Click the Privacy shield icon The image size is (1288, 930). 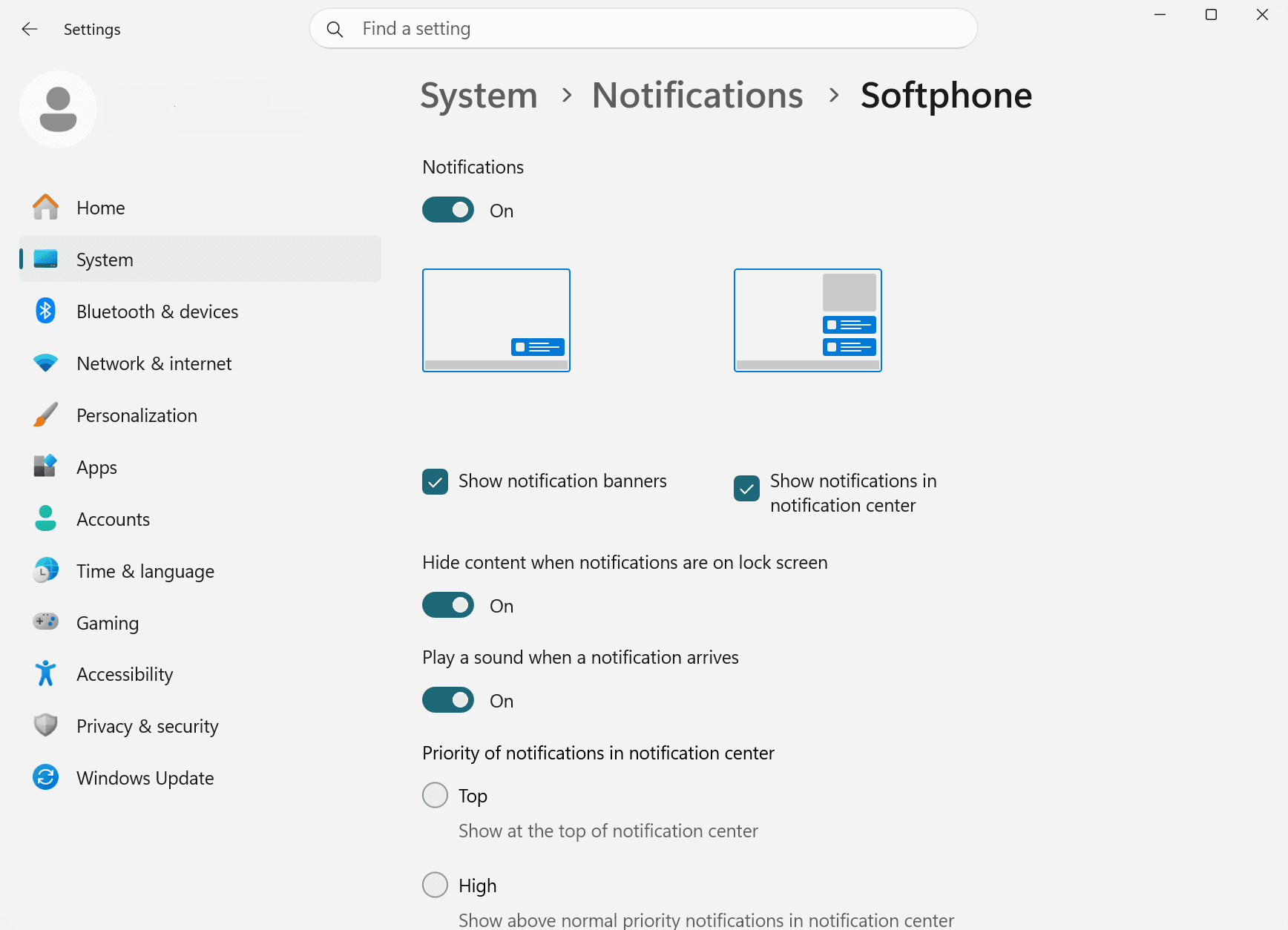pyautogui.click(x=45, y=725)
